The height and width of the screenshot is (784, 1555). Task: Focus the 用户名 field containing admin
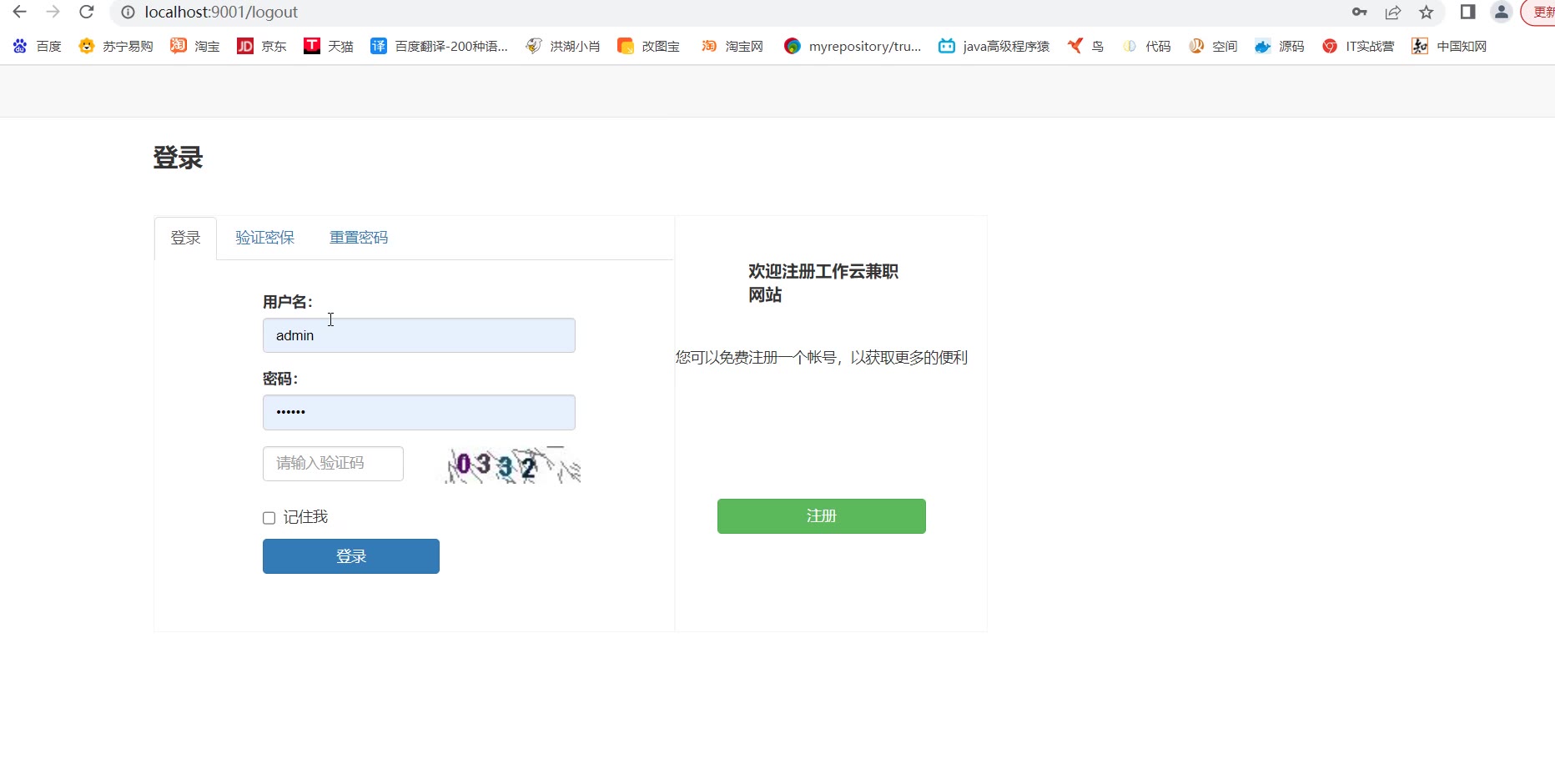tap(419, 335)
